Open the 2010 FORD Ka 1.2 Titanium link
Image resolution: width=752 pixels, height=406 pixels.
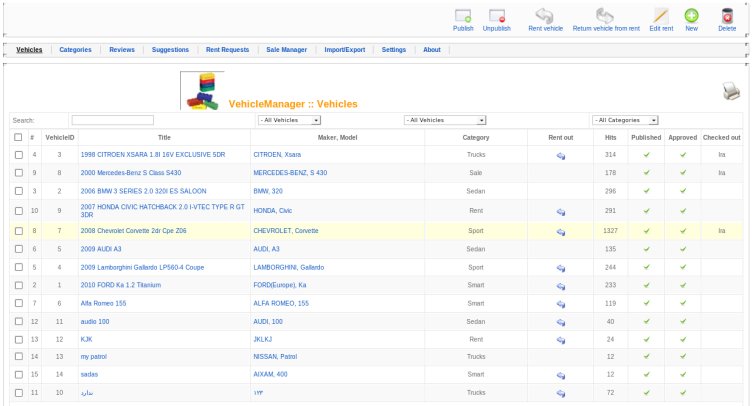tap(120, 285)
